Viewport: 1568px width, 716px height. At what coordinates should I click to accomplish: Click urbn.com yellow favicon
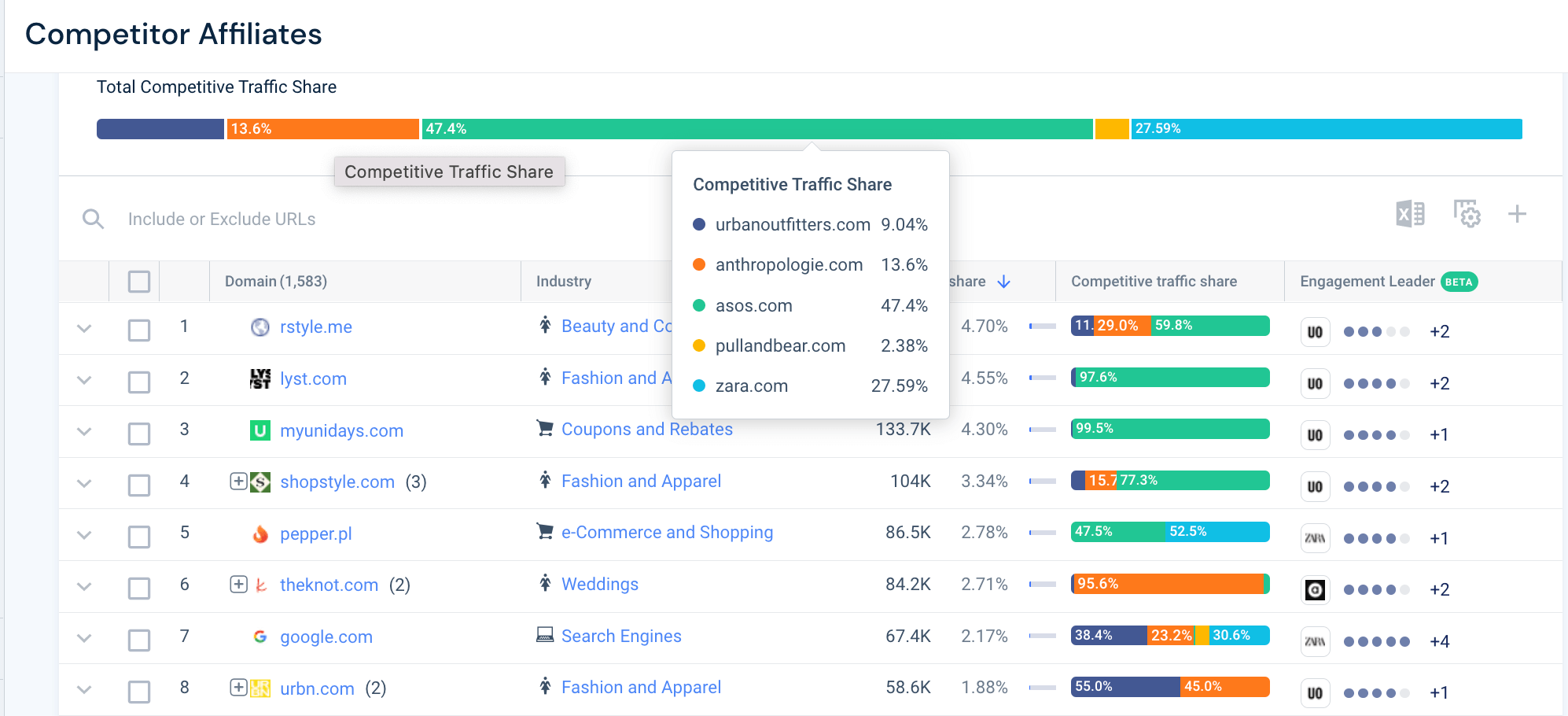[x=259, y=688]
